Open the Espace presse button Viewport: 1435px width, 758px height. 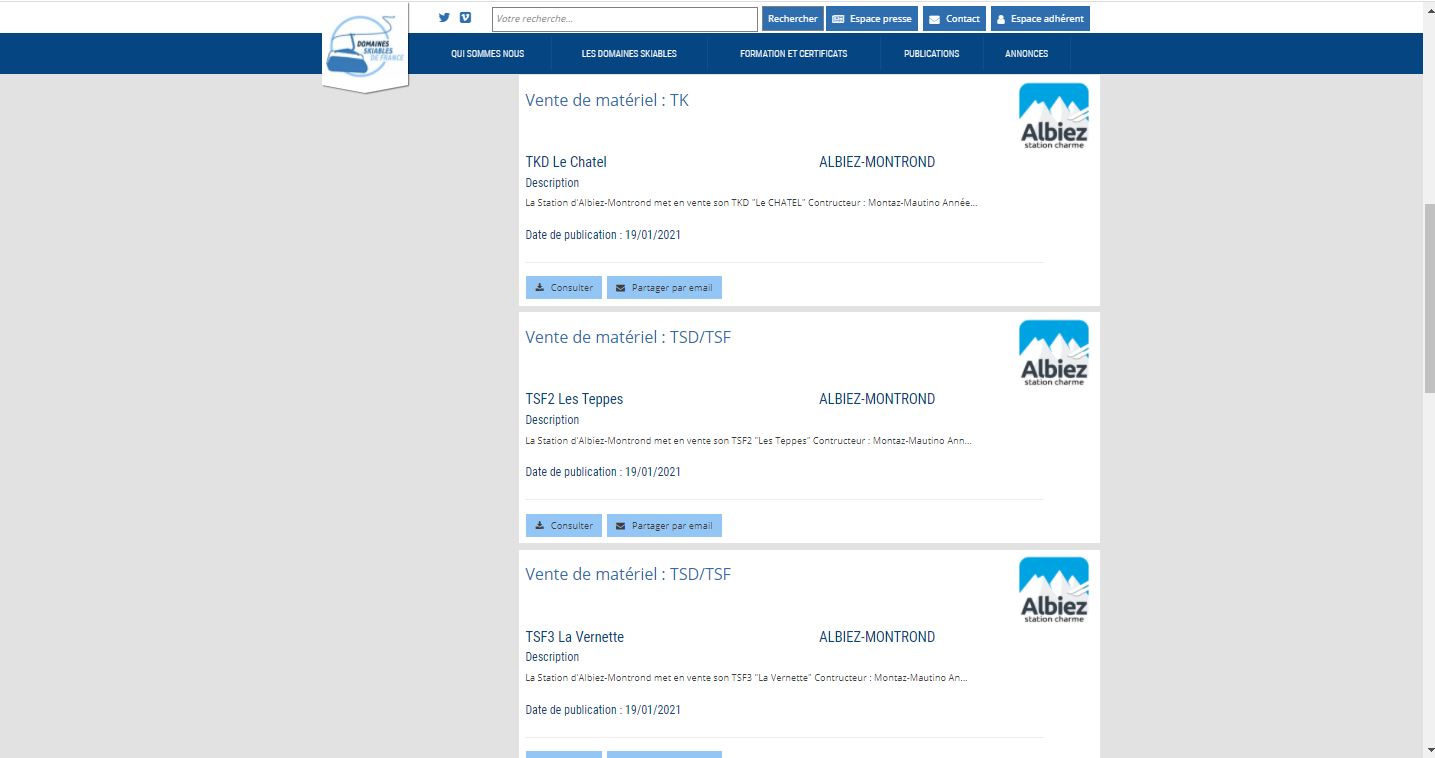click(872, 19)
